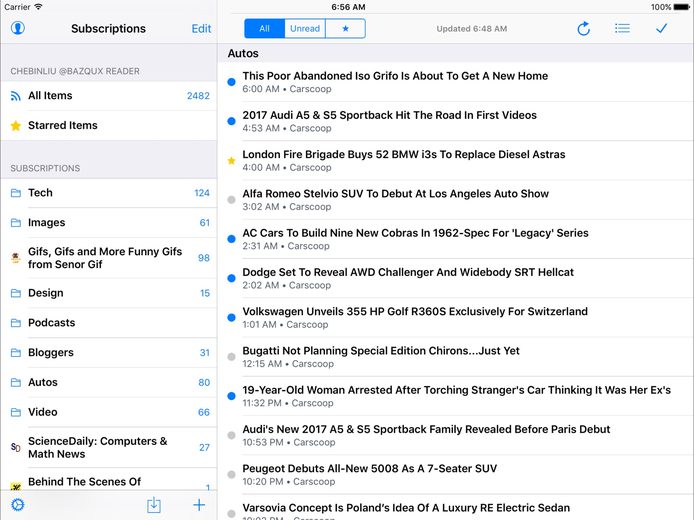The image size is (694, 520).
Task: Click the folder icon beside Podcasts
Action: tap(15, 323)
